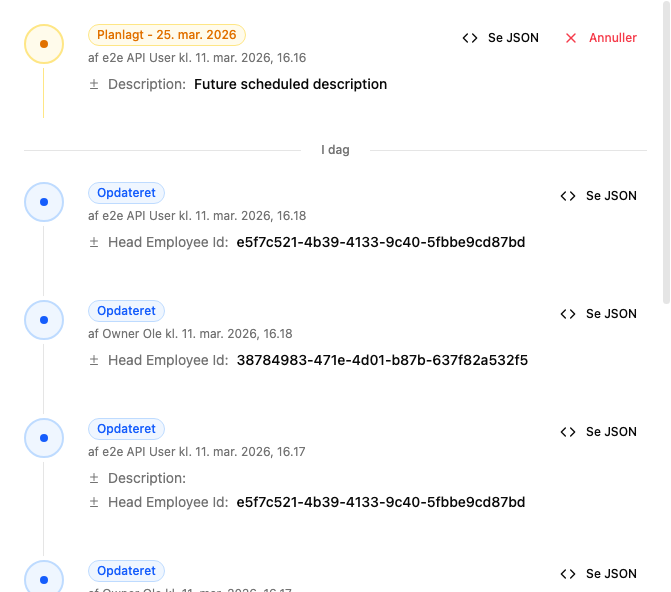Click the plus-minus icon next to Future scheduled description

(94, 85)
